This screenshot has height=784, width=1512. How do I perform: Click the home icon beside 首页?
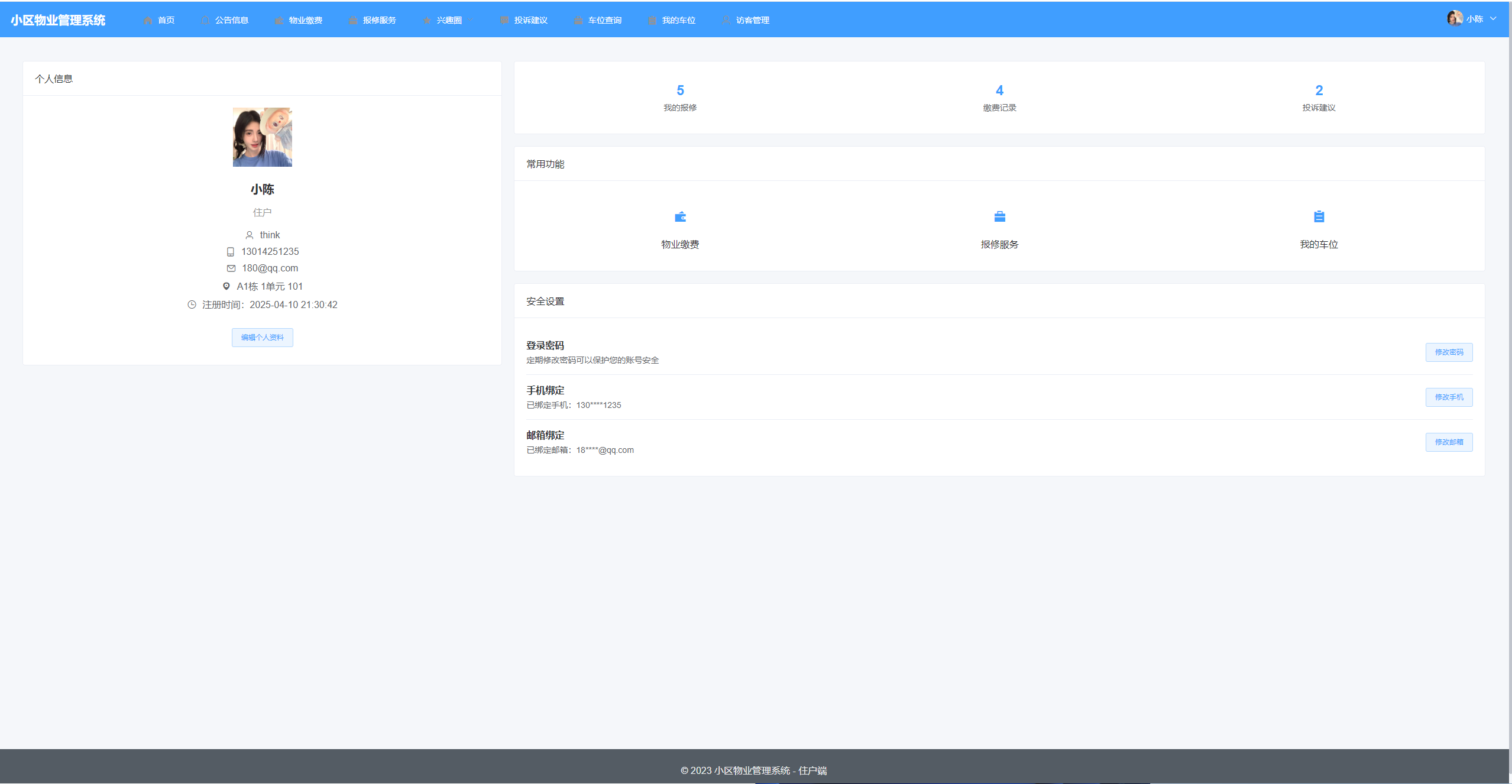click(148, 20)
